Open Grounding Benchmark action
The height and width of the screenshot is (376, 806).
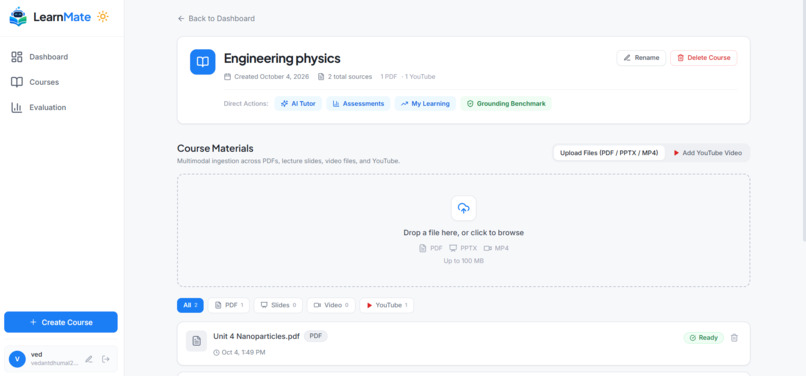click(x=506, y=103)
